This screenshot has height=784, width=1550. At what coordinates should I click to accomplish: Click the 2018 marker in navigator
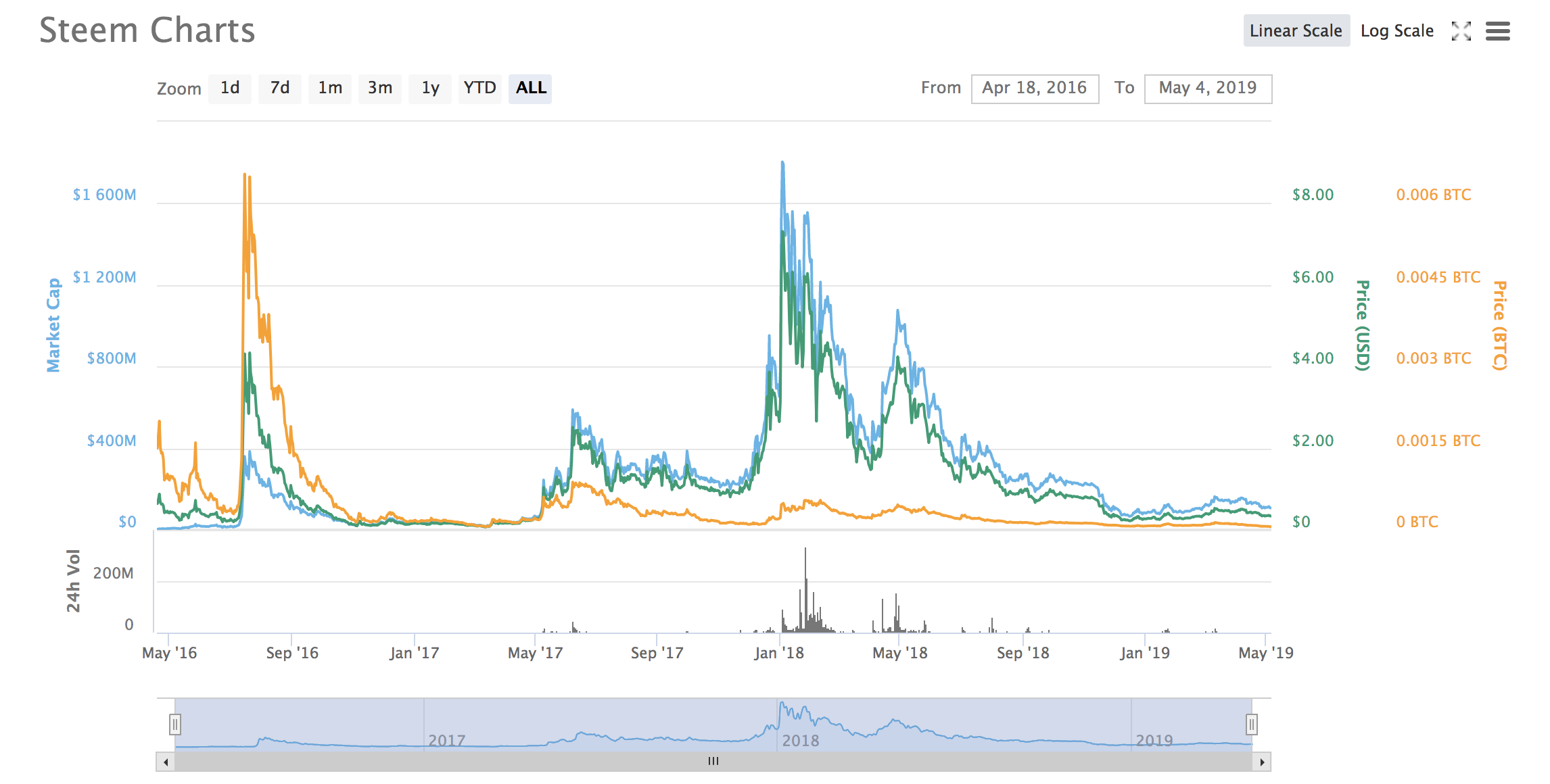pyautogui.click(x=801, y=741)
